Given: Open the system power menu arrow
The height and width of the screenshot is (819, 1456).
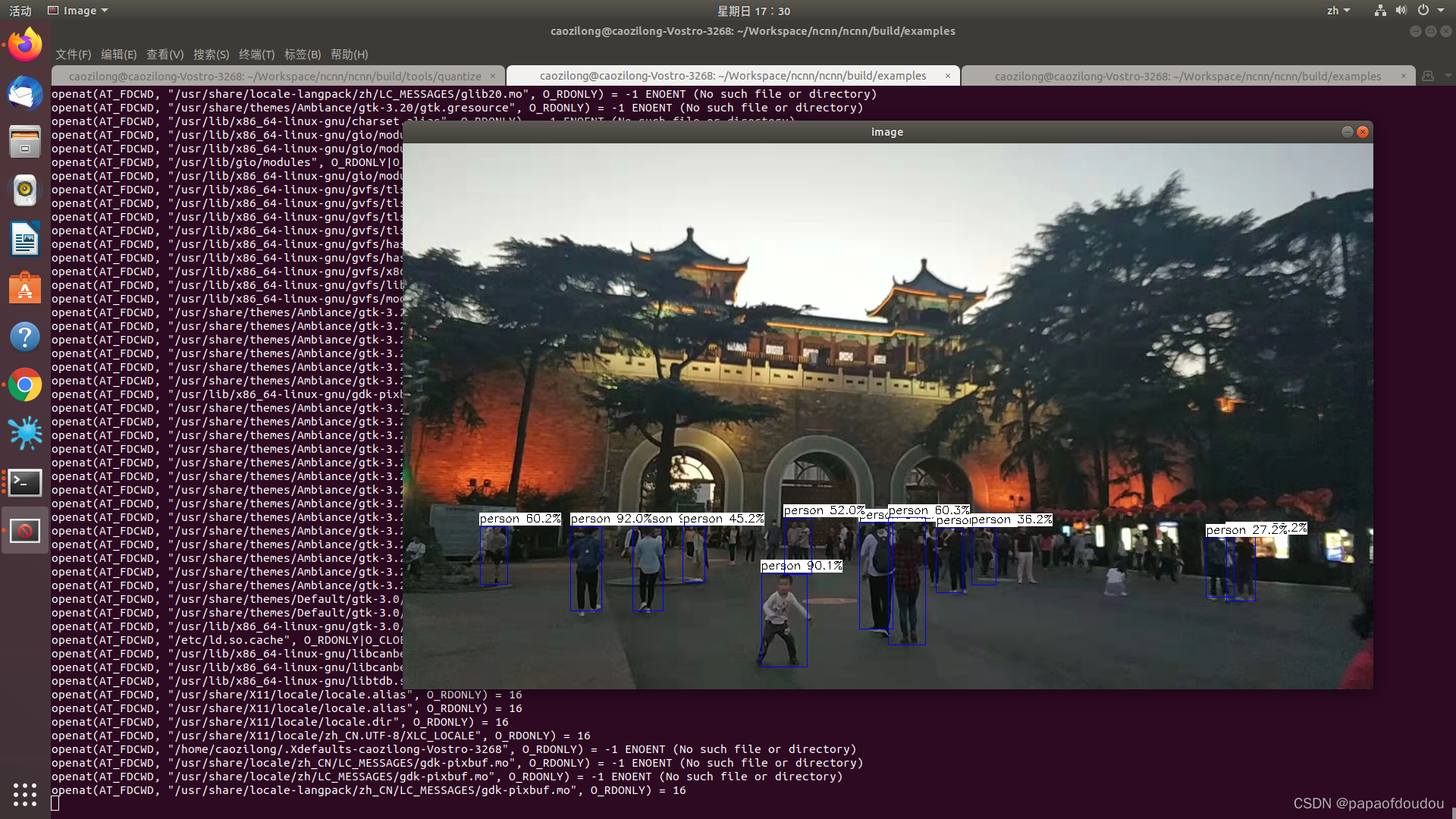Looking at the screenshot, I should [x=1441, y=11].
